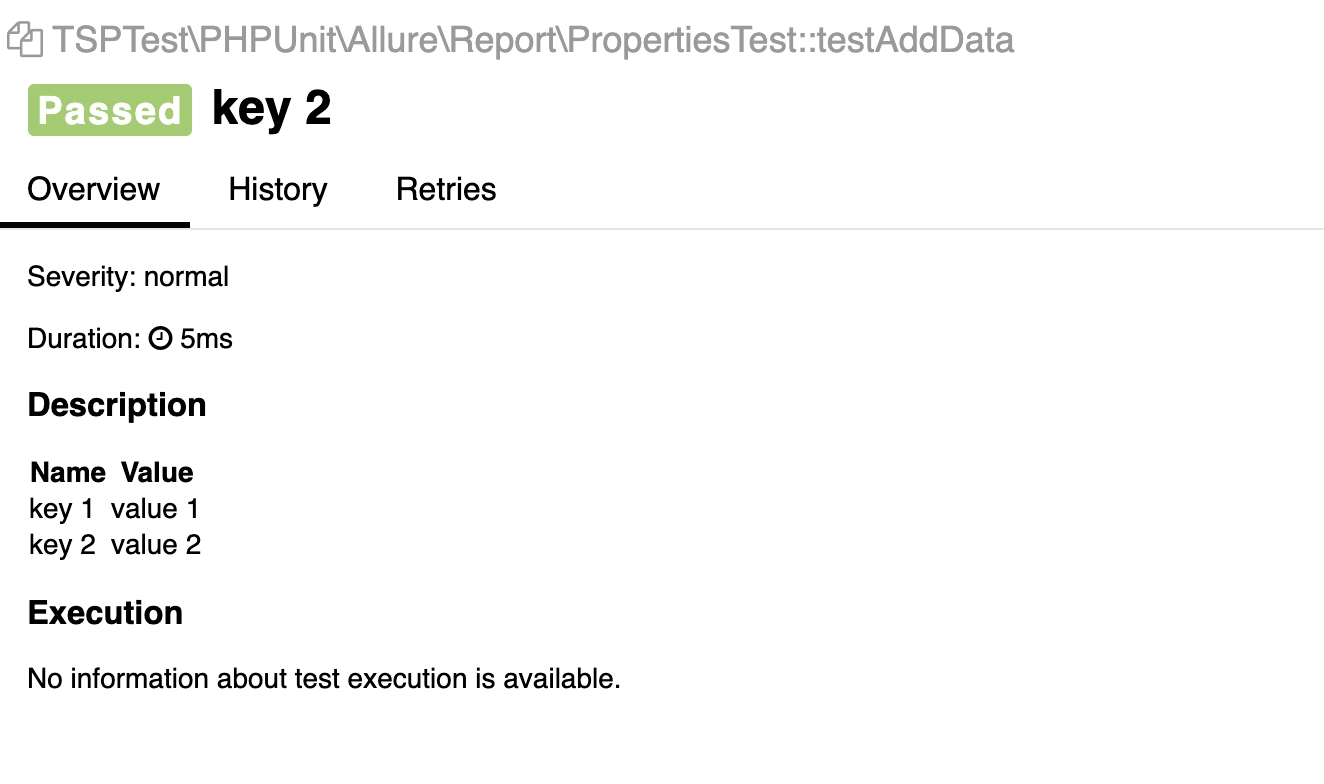Screen dimensions: 1324x784
Task: Open the History tab
Action: 278,190
